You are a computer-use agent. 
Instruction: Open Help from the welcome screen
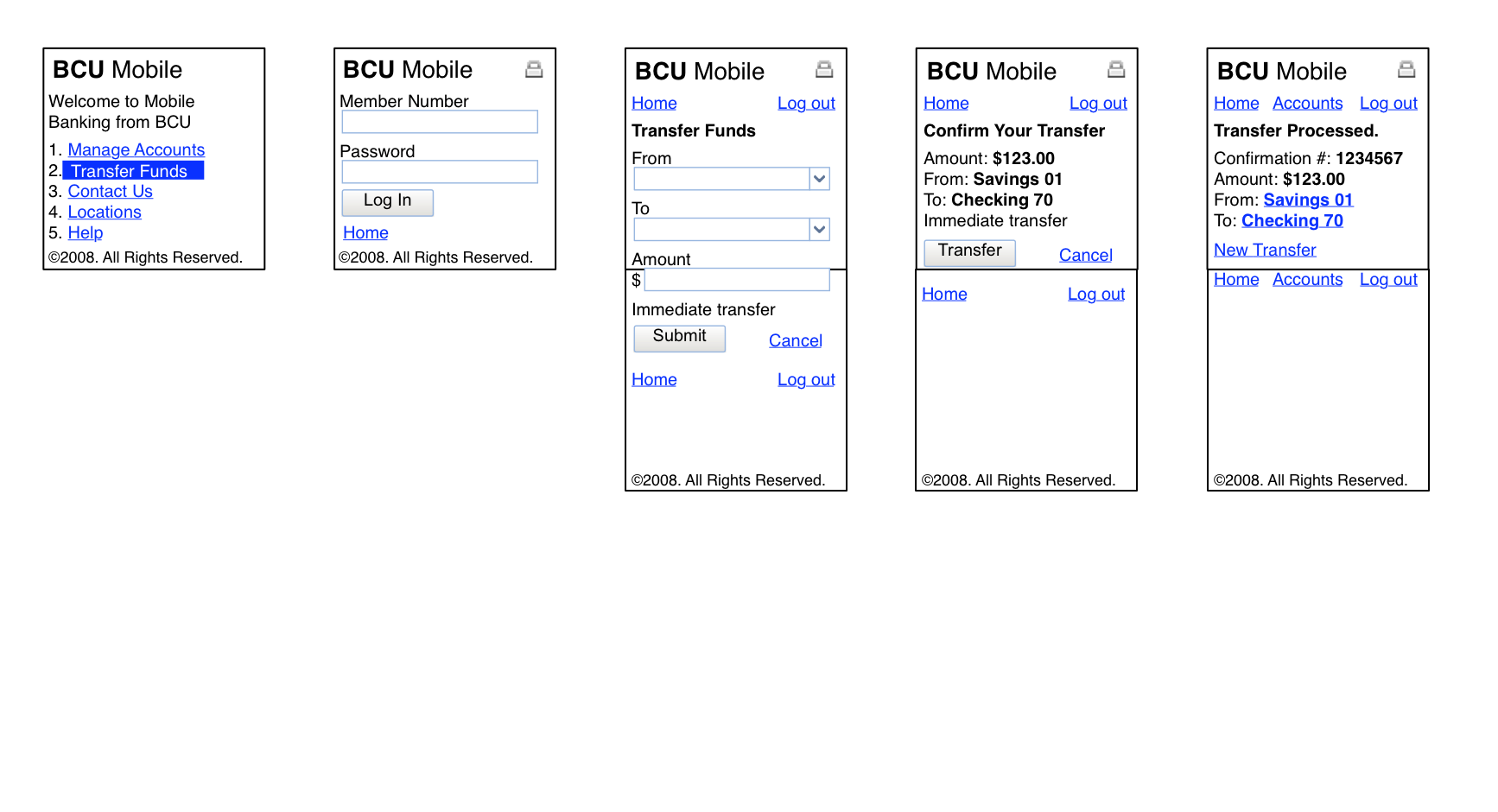tap(85, 232)
